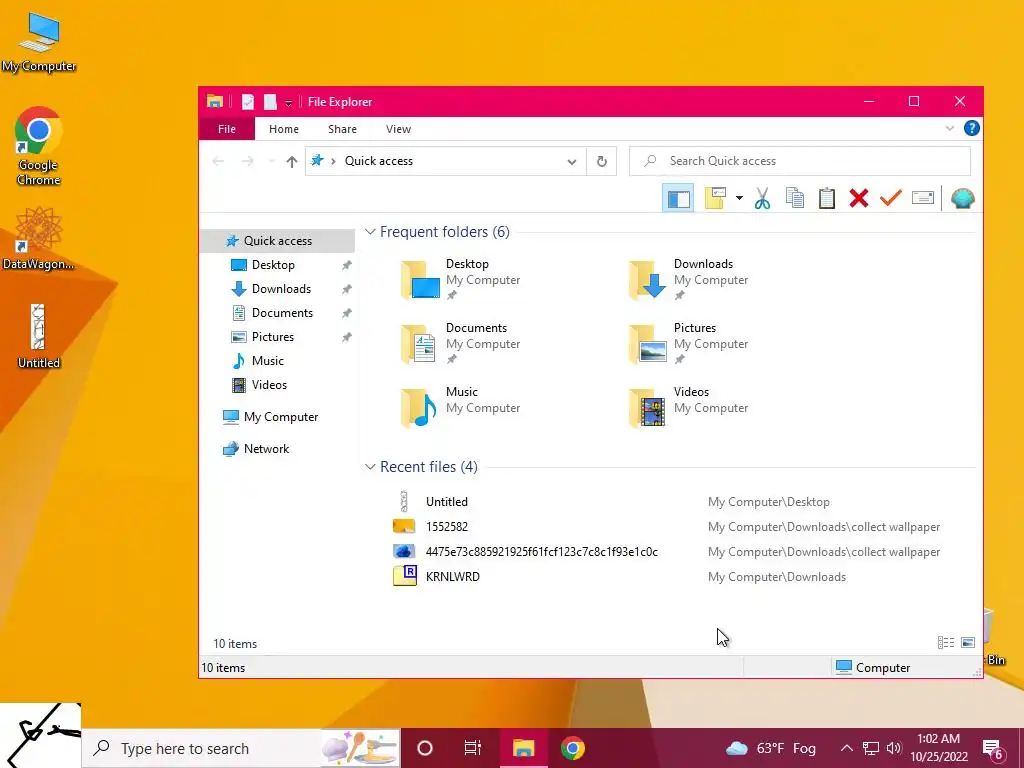Select Network in the navigation pane
Viewport: 1024px width, 768px height.
266,449
